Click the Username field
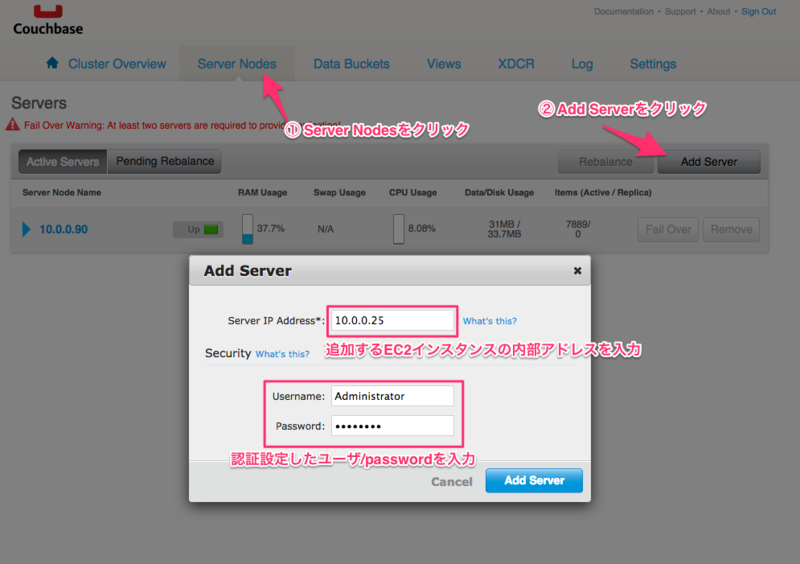The width and height of the screenshot is (800, 564). coord(392,396)
